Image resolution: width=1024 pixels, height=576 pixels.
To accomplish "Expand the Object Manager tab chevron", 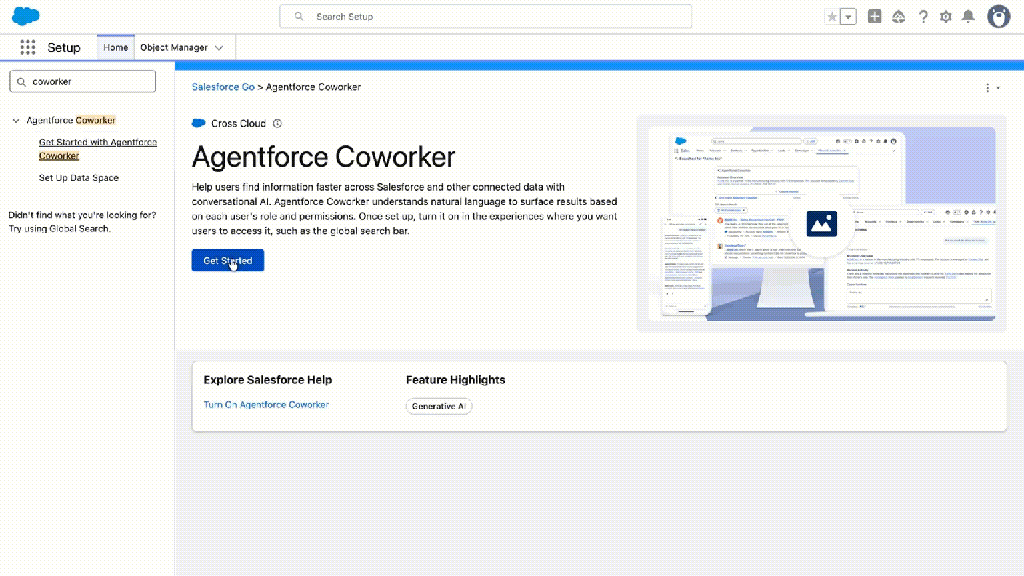I will tap(219, 48).
